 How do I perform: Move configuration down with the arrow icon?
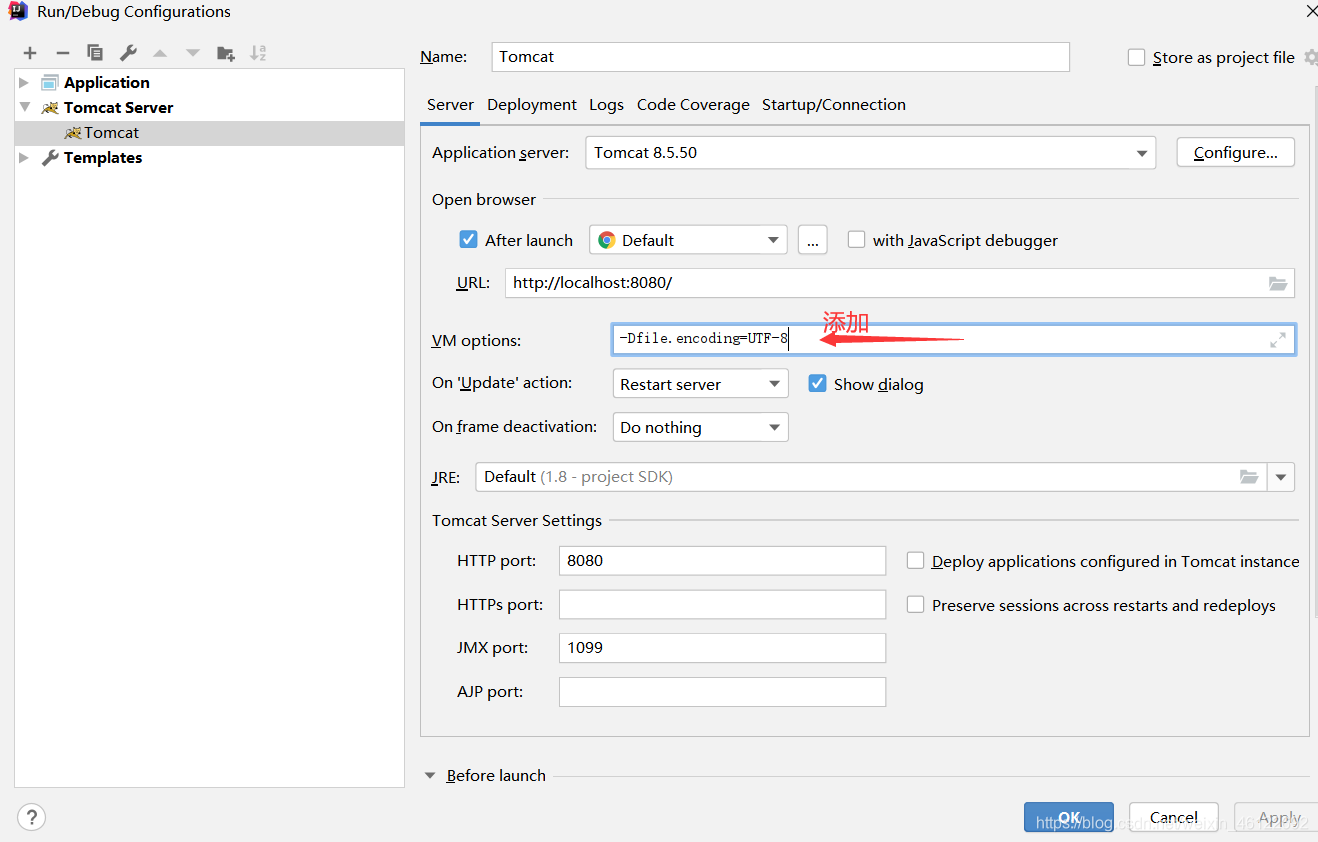click(193, 53)
